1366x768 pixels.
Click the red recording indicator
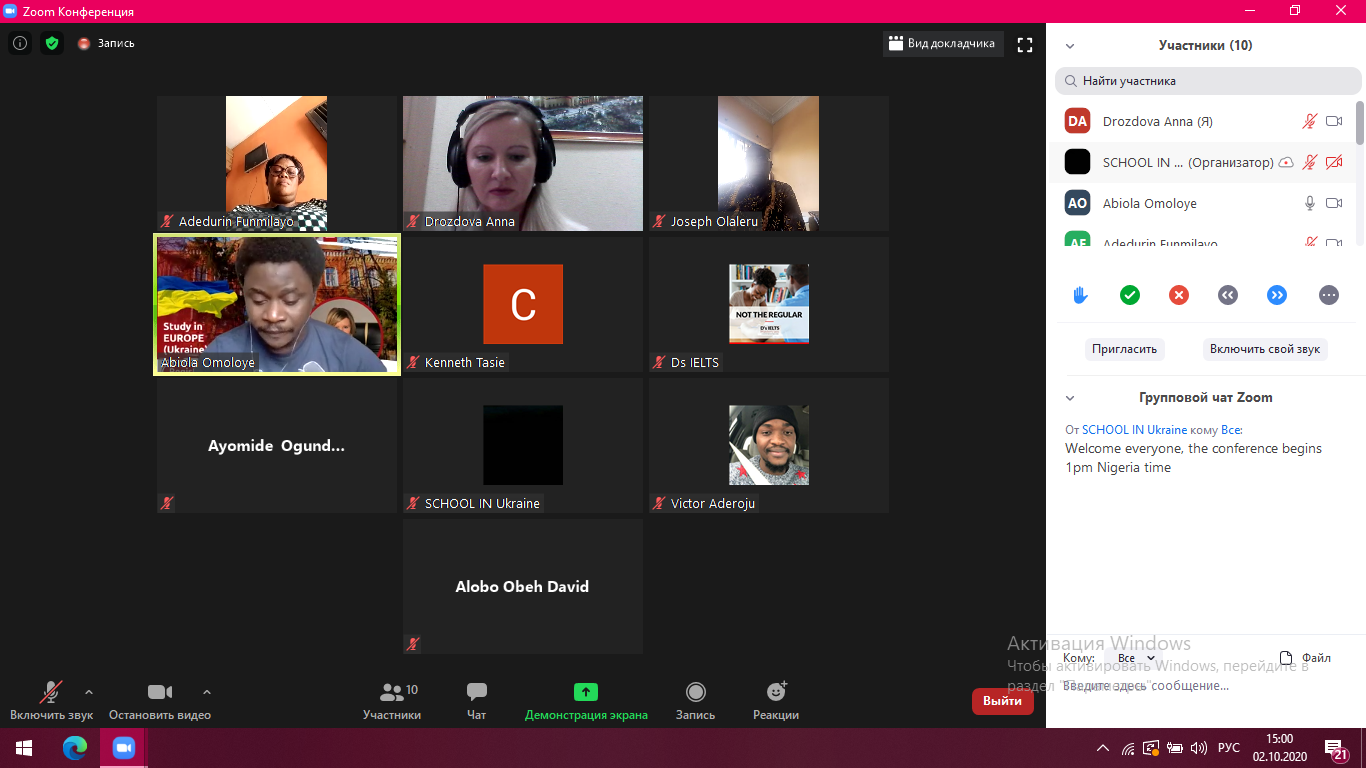[84, 44]
